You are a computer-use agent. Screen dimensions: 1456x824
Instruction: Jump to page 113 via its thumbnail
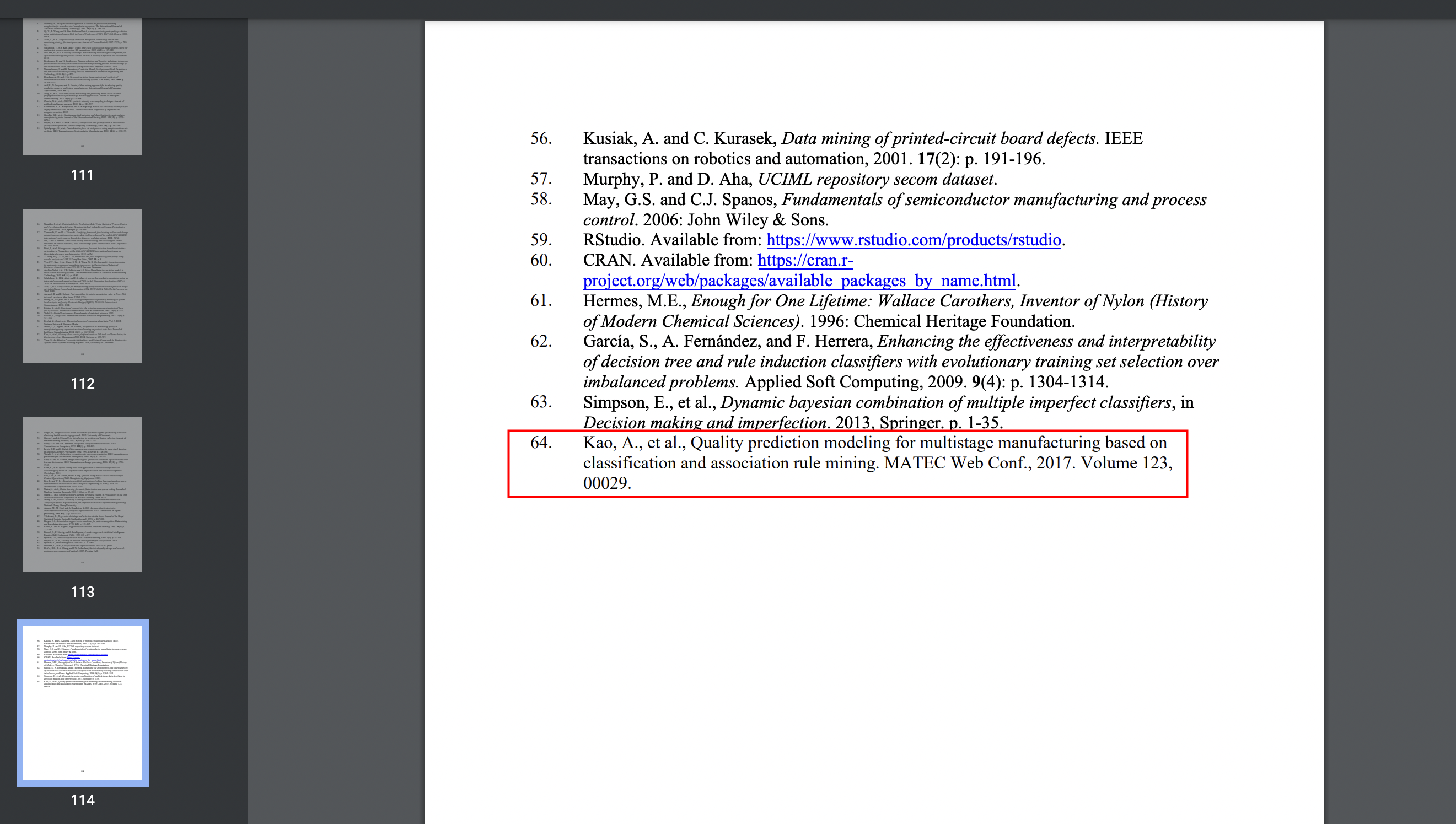pyautogui.click(x=83, y=494)
